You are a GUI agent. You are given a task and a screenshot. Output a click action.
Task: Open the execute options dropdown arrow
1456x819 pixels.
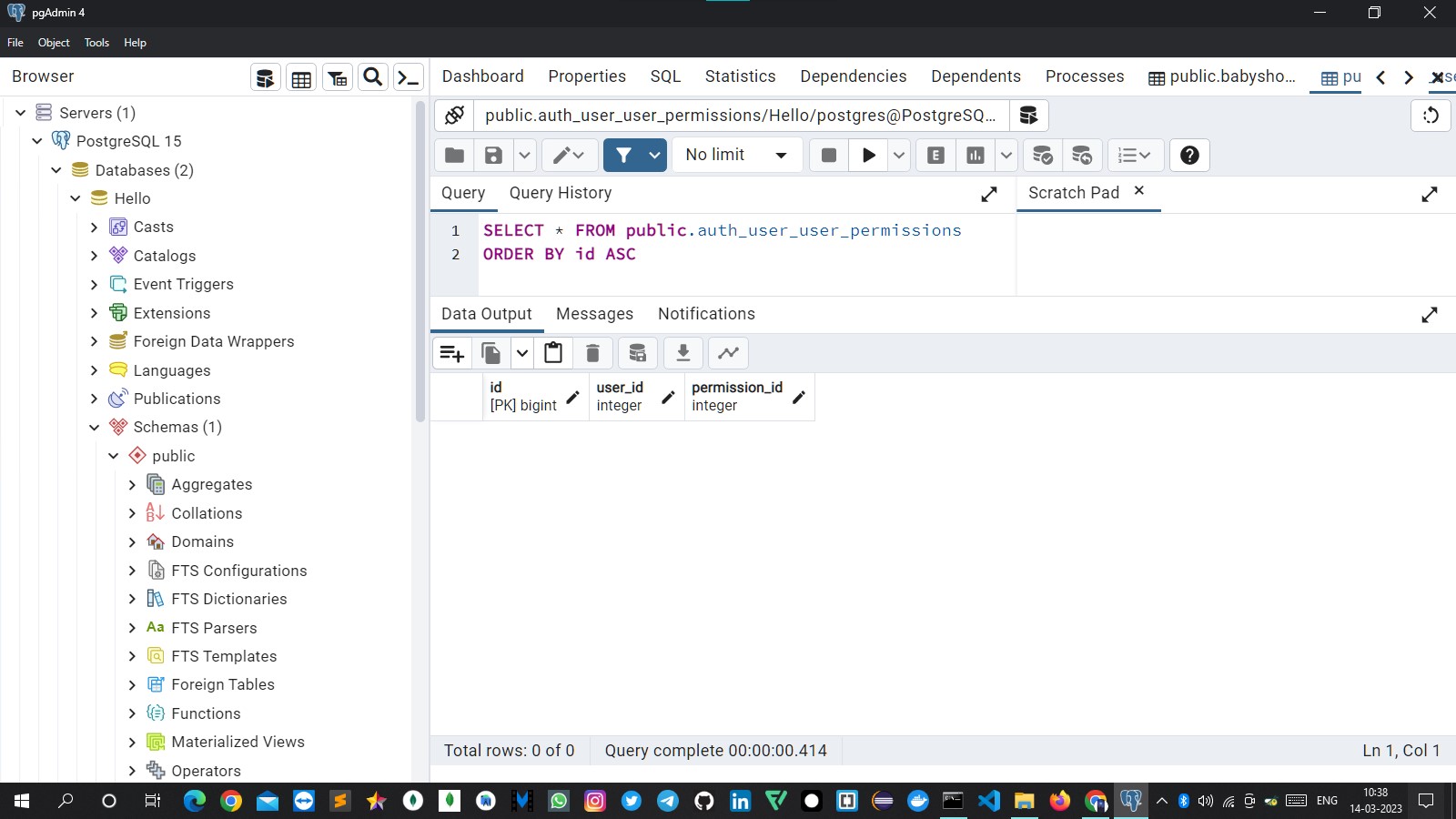pos(899,155)
